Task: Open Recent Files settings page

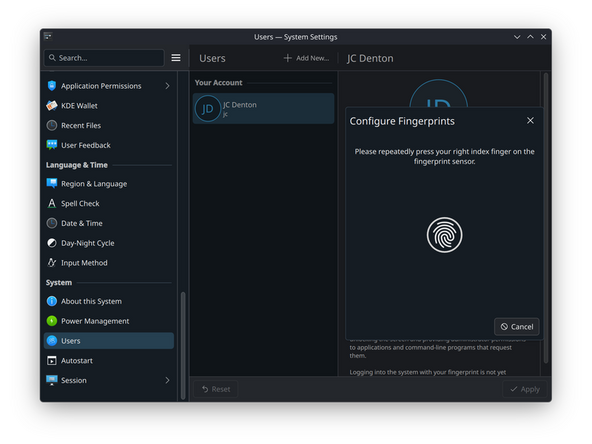Action: tap(109, 125)
